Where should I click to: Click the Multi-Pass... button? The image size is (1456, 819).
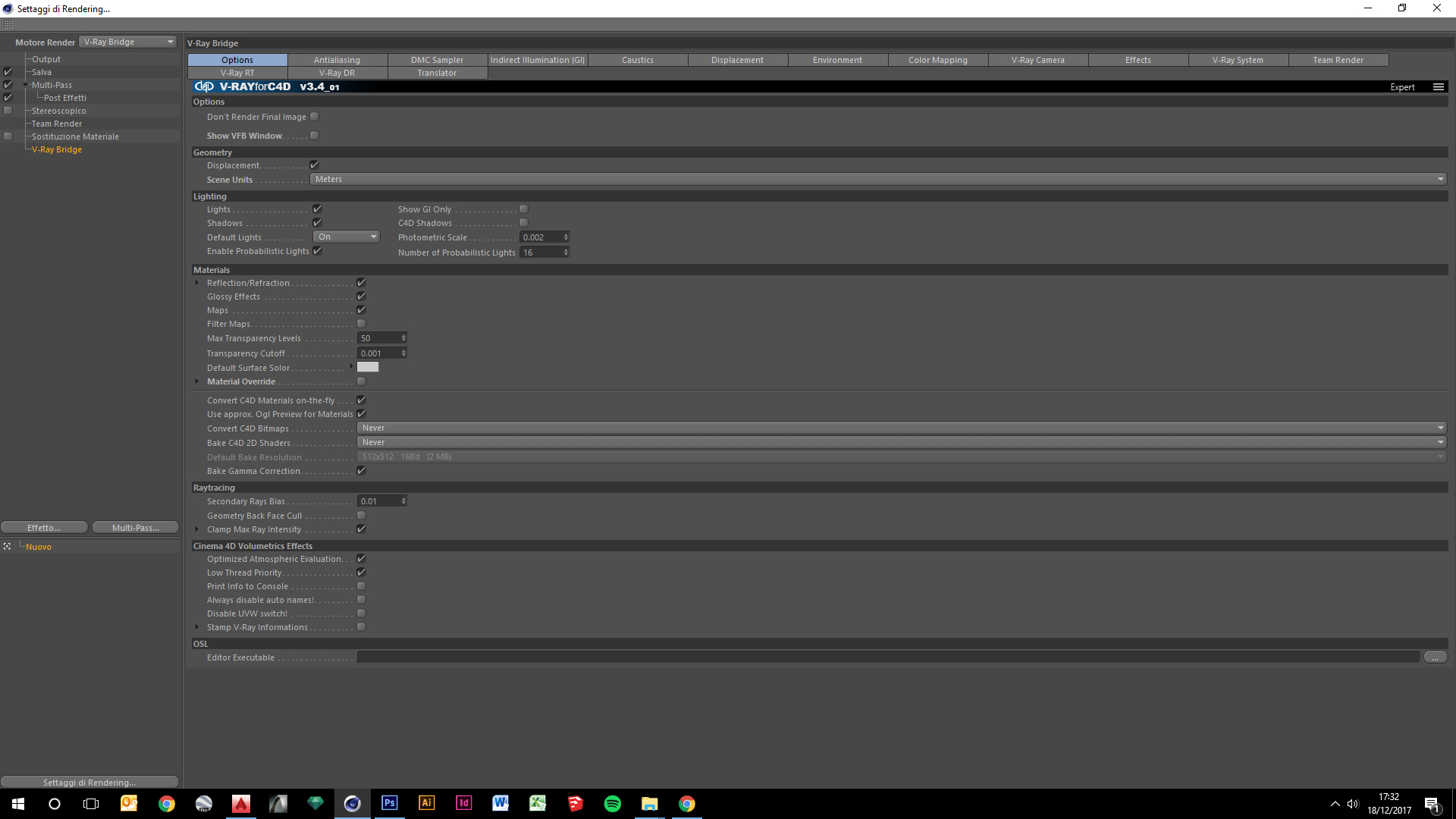135,528
